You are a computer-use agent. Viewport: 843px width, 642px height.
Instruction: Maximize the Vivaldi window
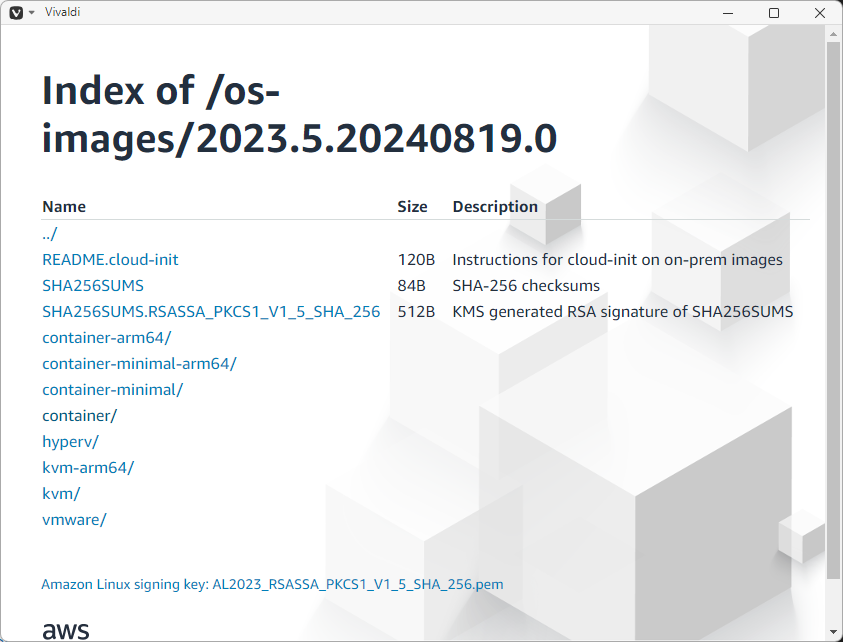click(x=773, y=12)
